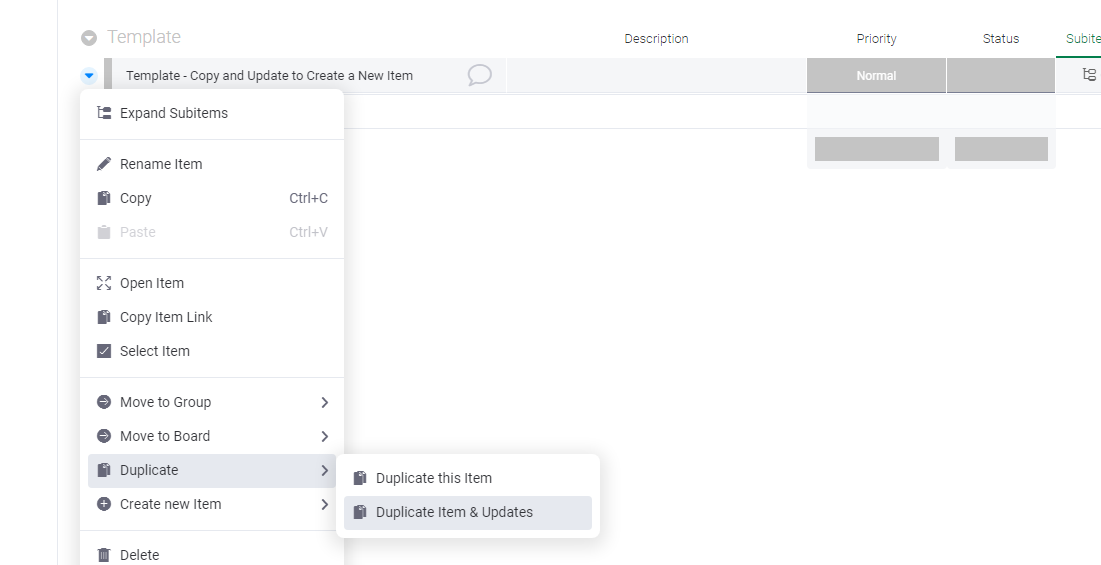Click the Normal priority cell
The image size is (1101, 565).
tap(876, 76)
